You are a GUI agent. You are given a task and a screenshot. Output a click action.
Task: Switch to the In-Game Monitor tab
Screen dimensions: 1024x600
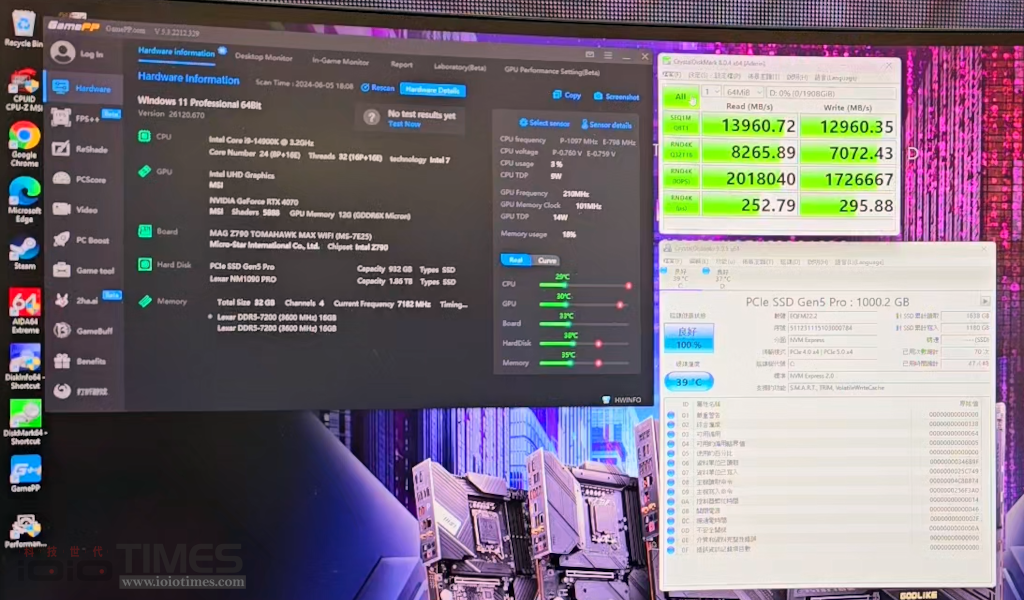(340, 61)
